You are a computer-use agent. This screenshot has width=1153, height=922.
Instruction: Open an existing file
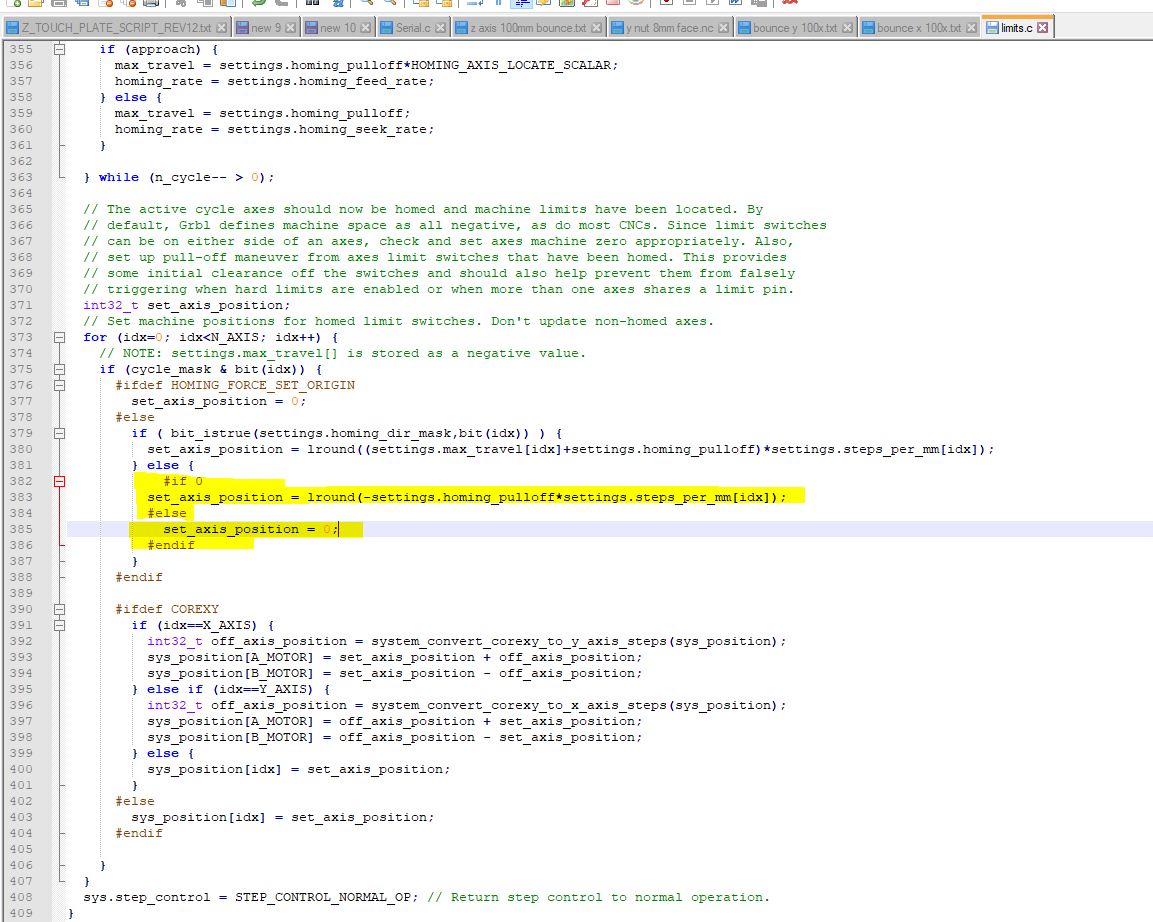tap(36, 6)
